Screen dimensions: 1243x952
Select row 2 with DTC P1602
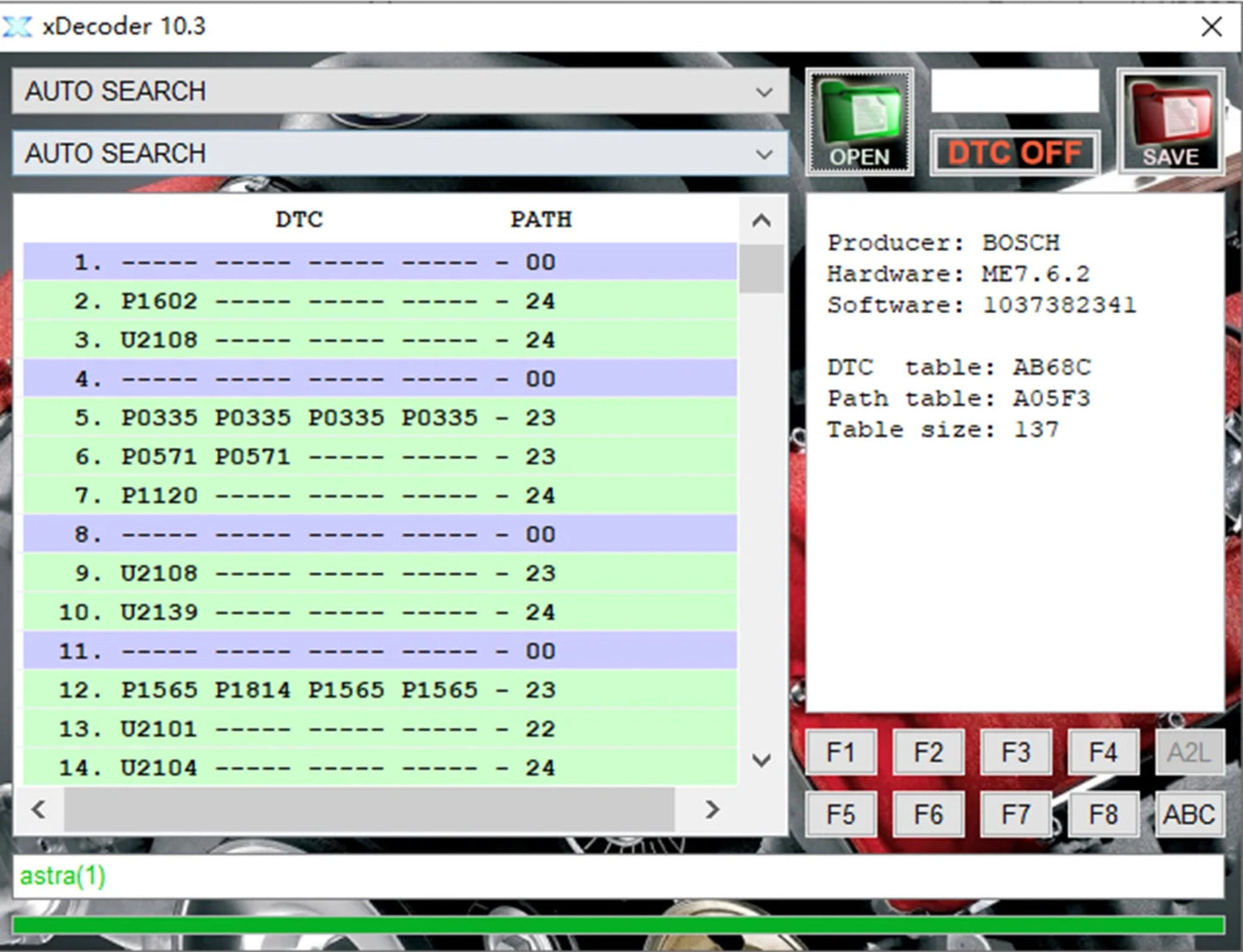coord(378,301)
